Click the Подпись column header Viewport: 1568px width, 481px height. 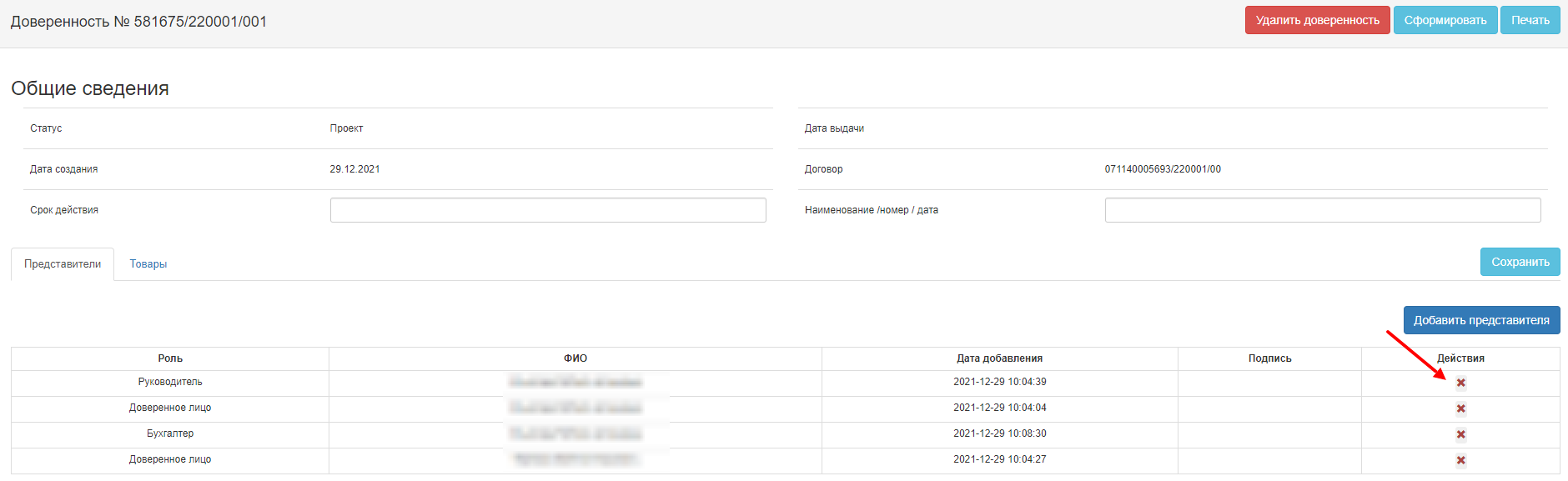coord(1269,358)
